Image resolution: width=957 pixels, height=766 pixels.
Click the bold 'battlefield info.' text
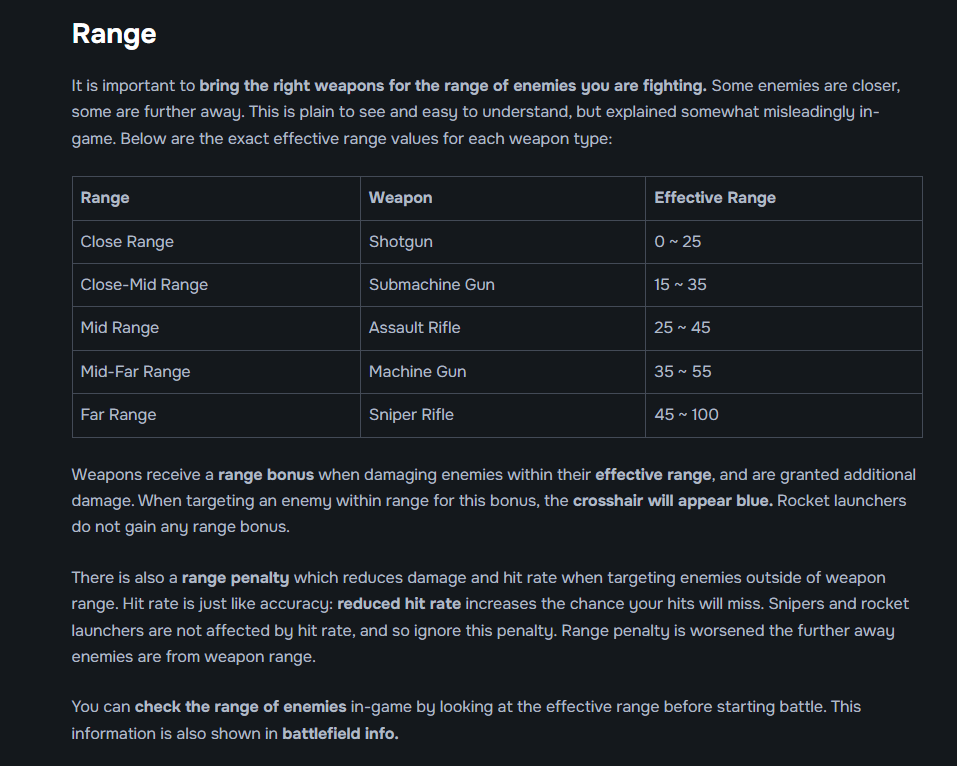[340, 734]
